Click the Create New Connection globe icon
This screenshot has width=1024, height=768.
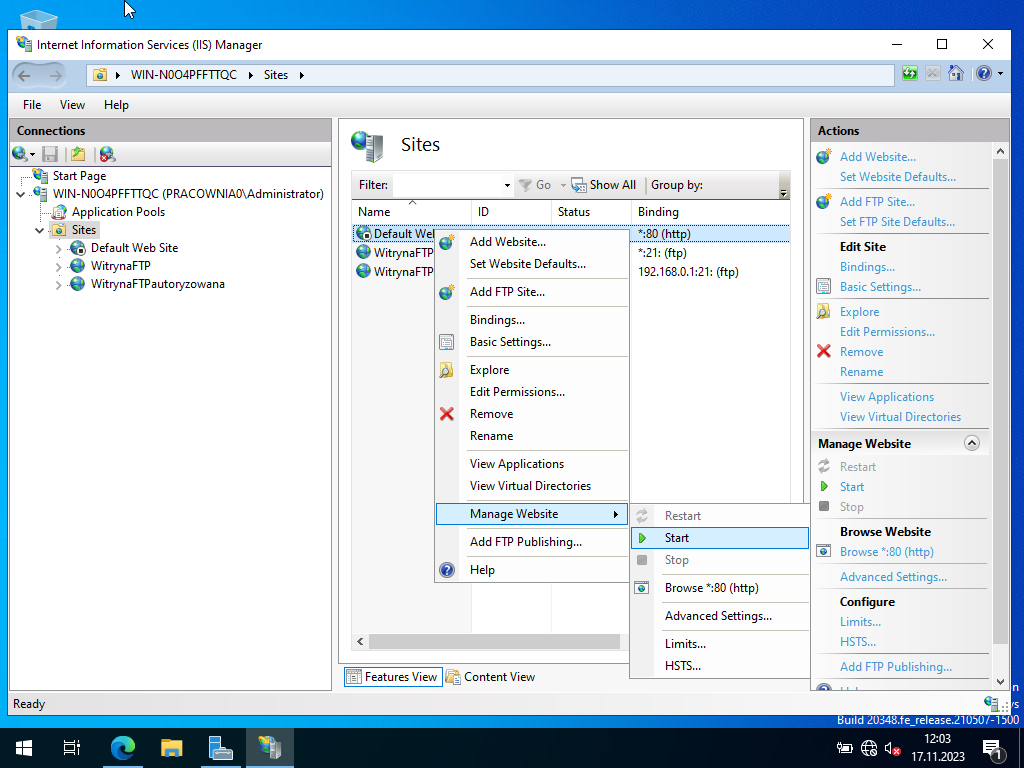pyautogui.click(x=20, y=154)
